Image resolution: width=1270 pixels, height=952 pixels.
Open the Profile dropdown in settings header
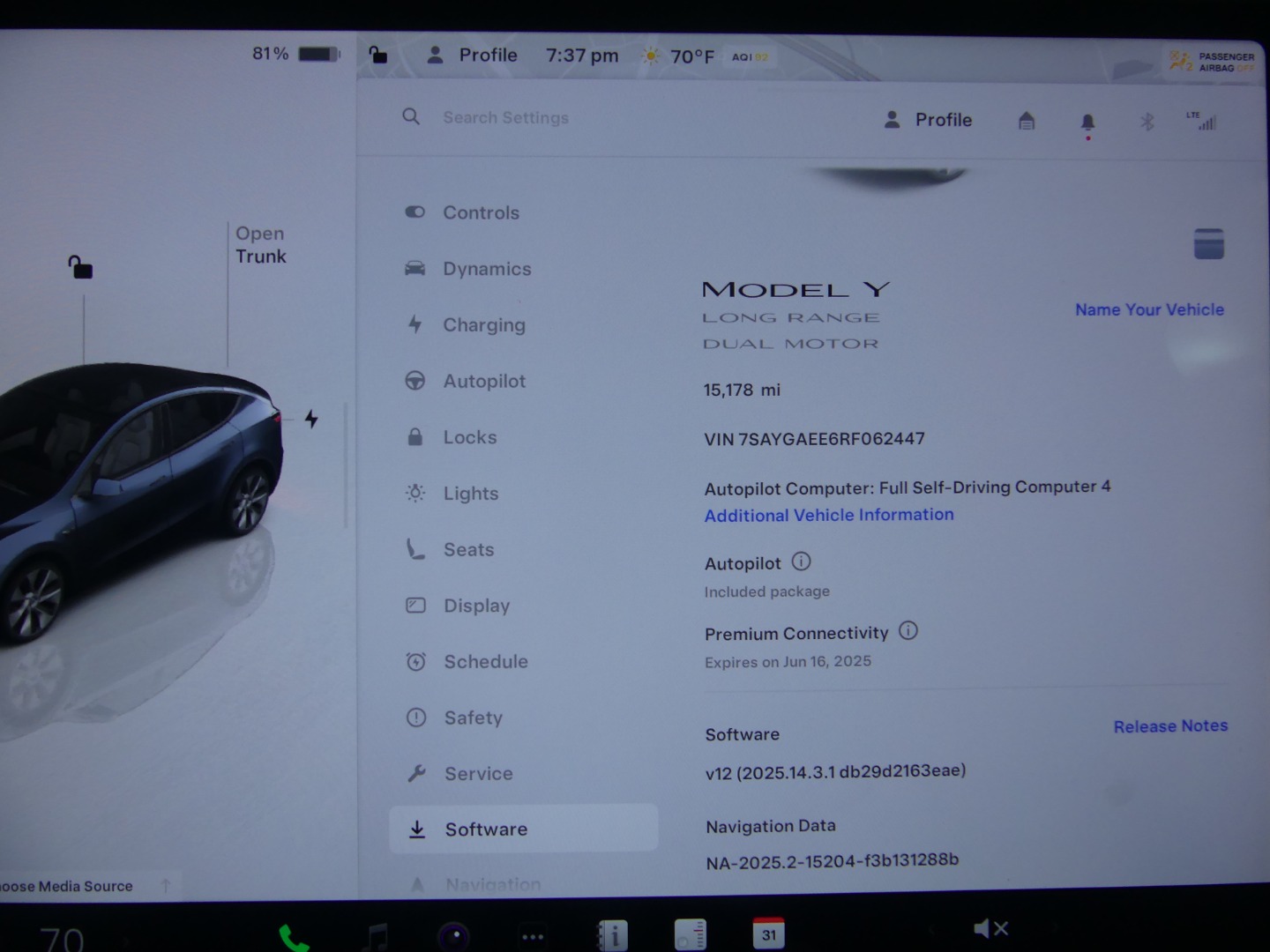(929, 120)
